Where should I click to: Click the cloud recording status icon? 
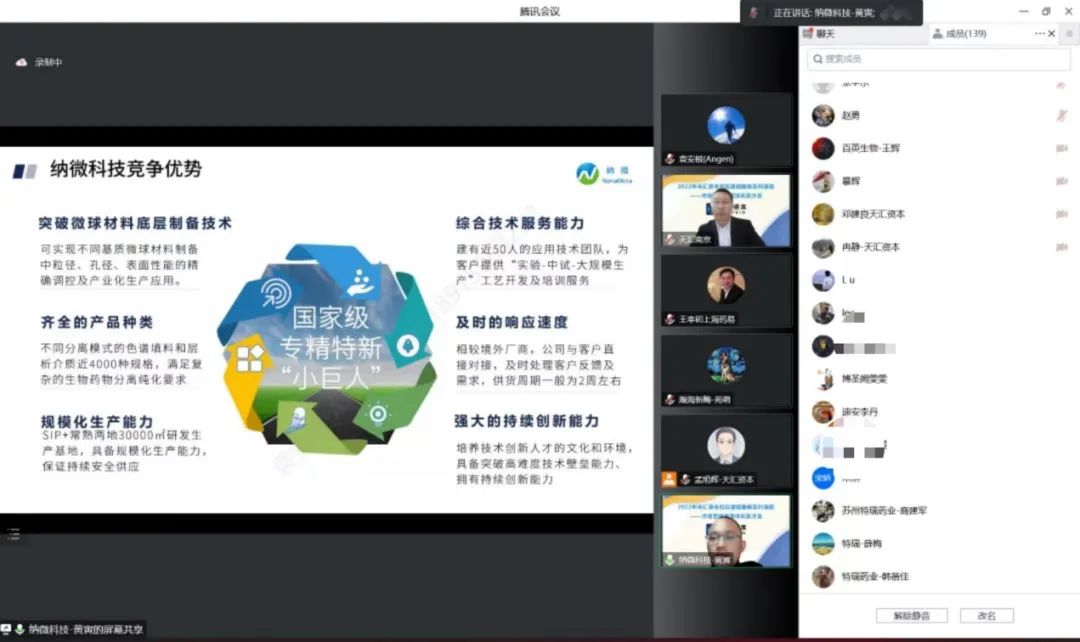tap(21, 62)
